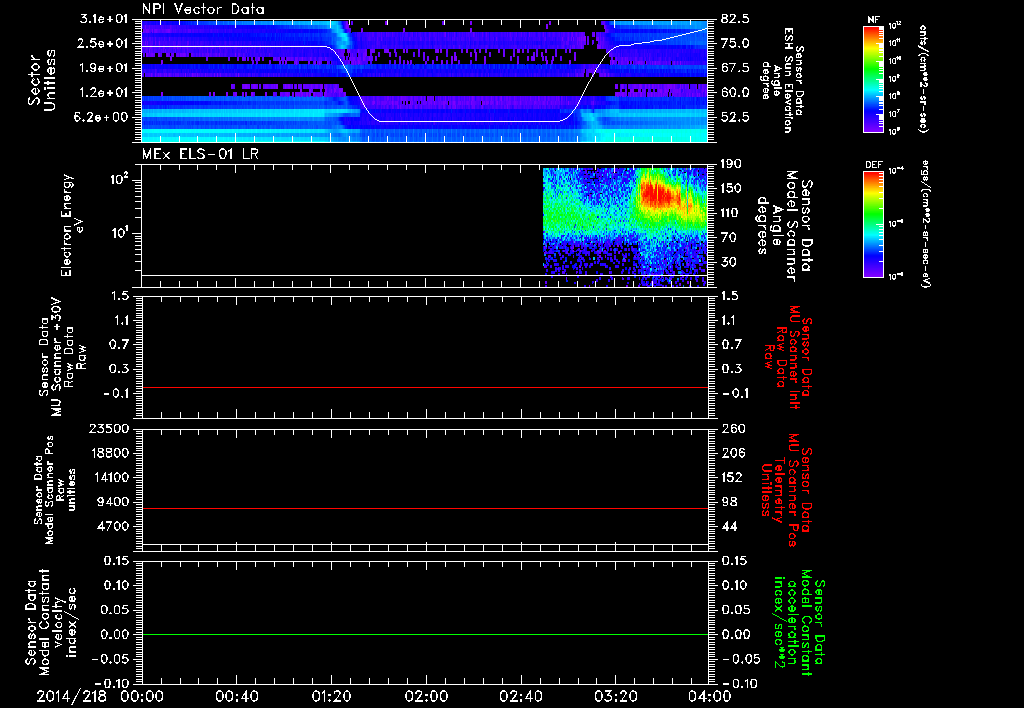This screenshot has width=1024, height=708.
Task: Click the 'NF' label above color bar
Action: coord(872,20)
